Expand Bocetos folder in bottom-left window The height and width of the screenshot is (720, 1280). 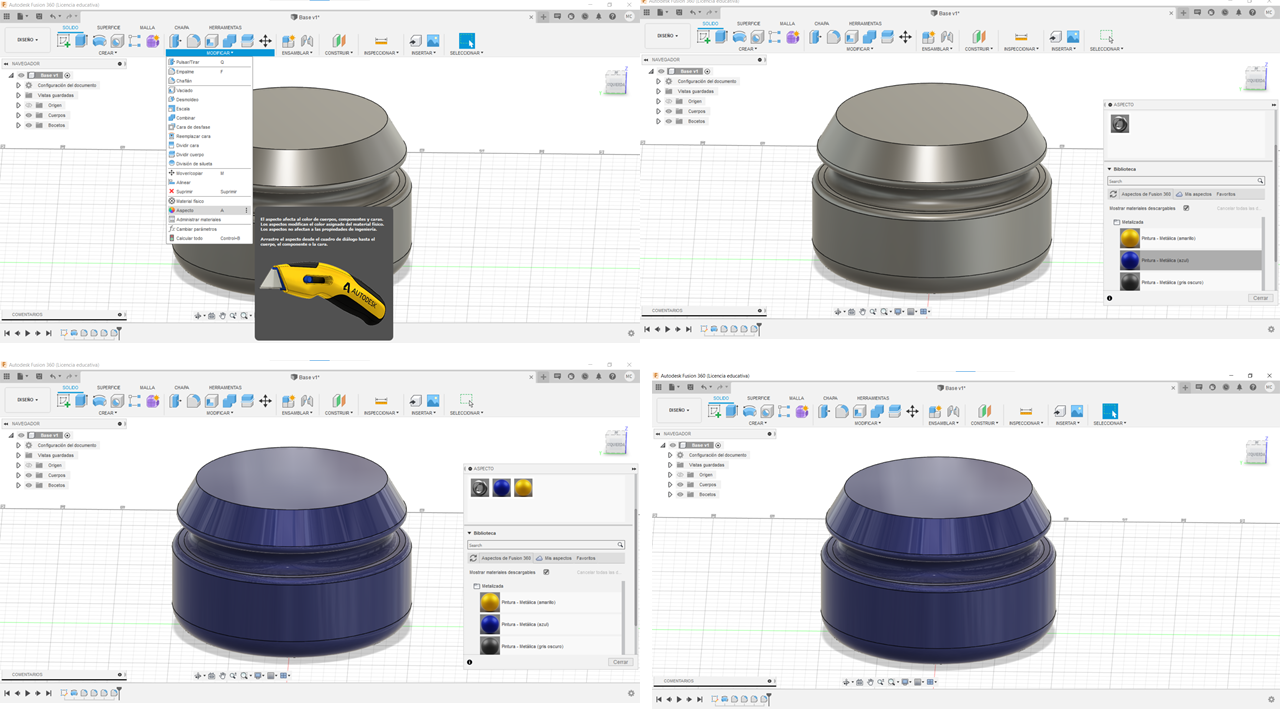click(18, 485)
